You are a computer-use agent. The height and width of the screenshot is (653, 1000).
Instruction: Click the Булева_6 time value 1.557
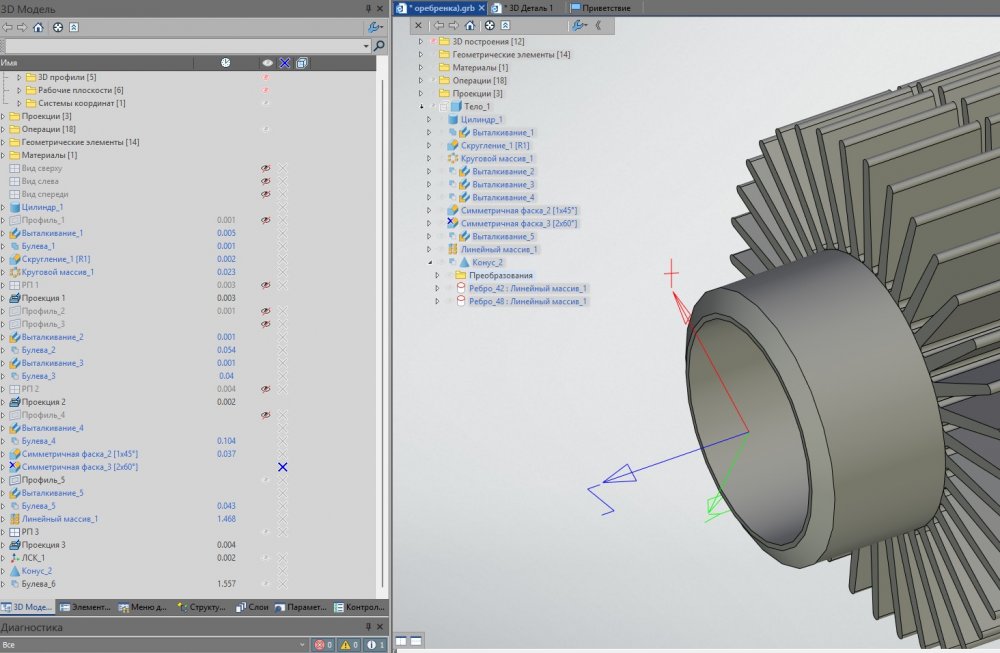click(226, 583)
